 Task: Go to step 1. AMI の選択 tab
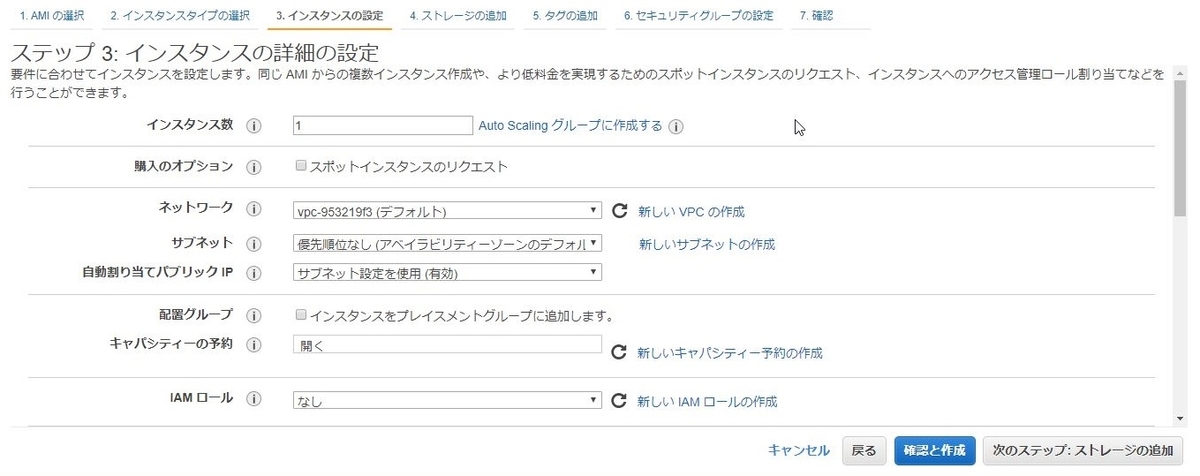pyautogui.click(x=52, y=16)
